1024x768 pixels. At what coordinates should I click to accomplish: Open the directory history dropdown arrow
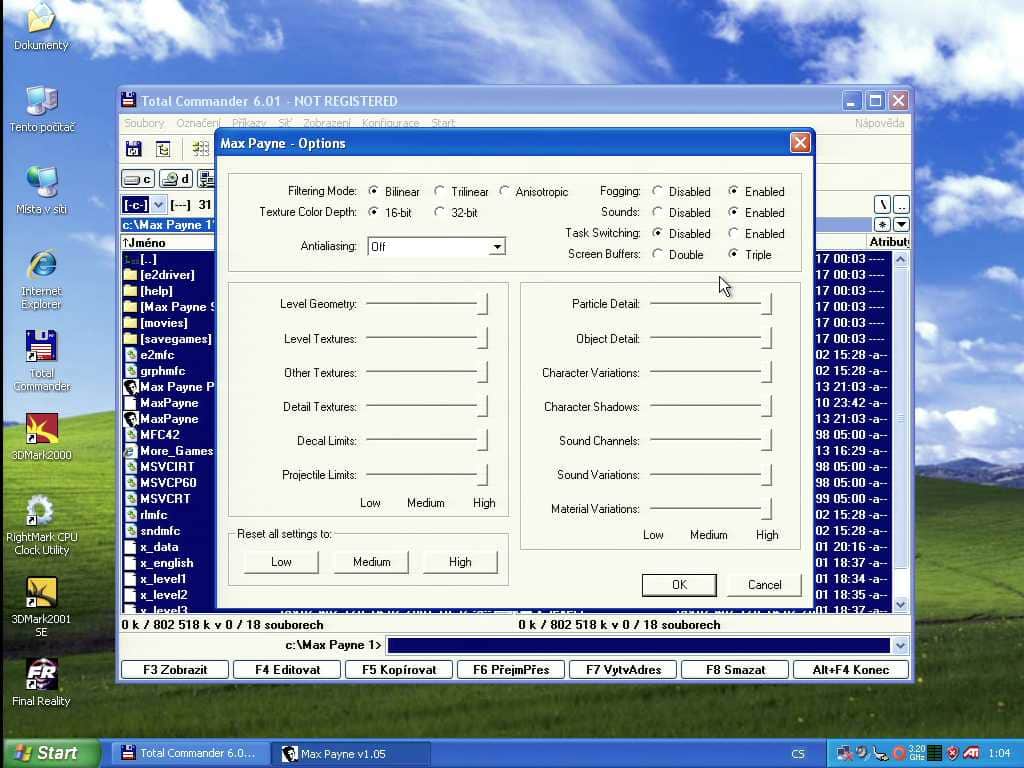tap(901, 225)
